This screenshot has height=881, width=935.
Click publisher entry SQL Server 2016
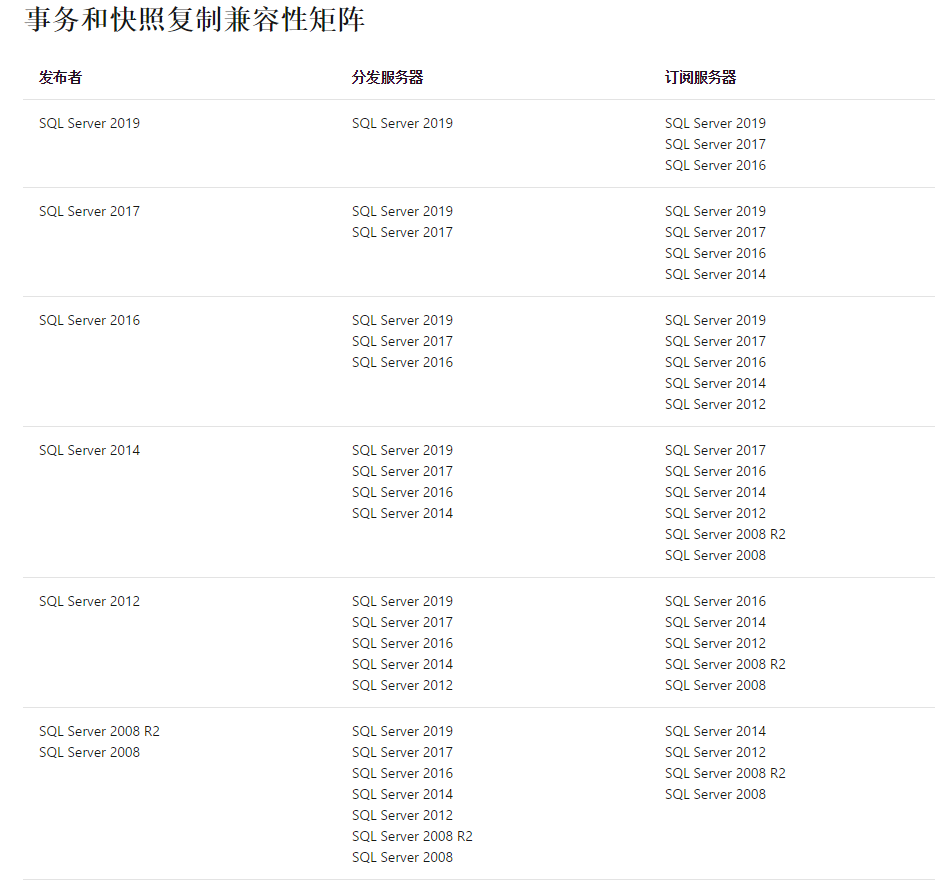click(x=89, y=321)
